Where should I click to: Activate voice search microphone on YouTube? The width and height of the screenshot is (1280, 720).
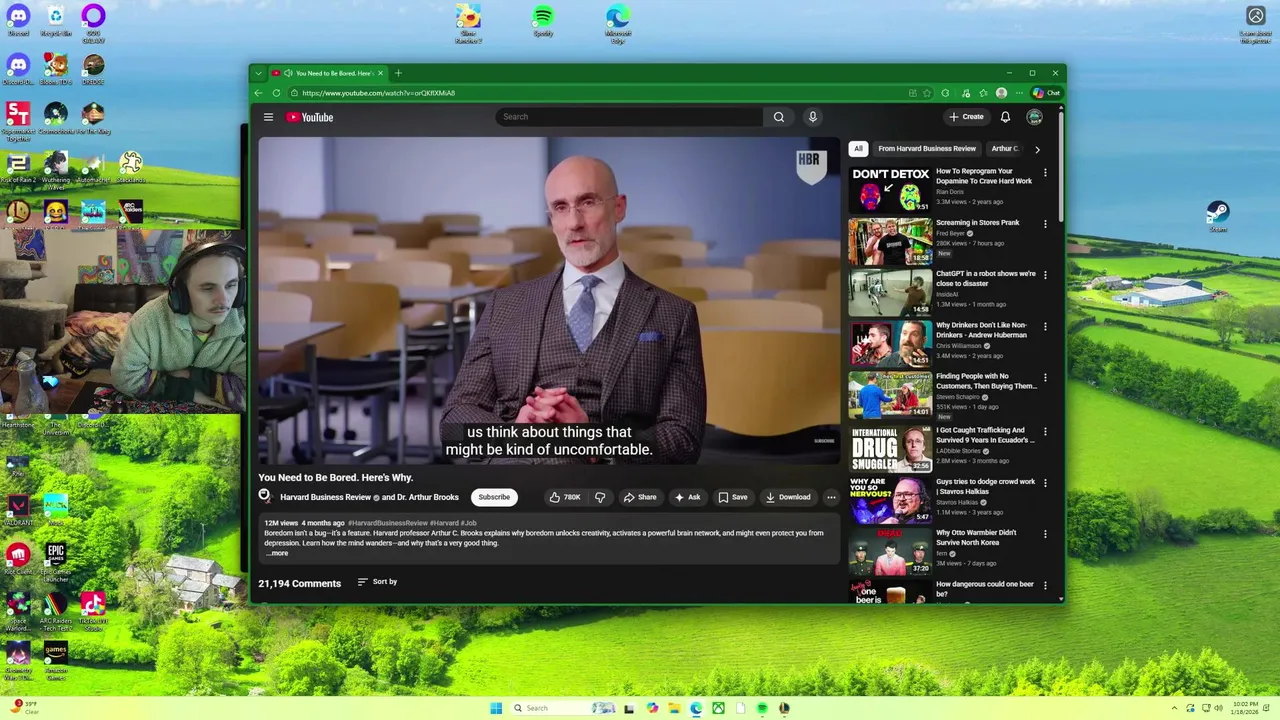pos(812,117)
